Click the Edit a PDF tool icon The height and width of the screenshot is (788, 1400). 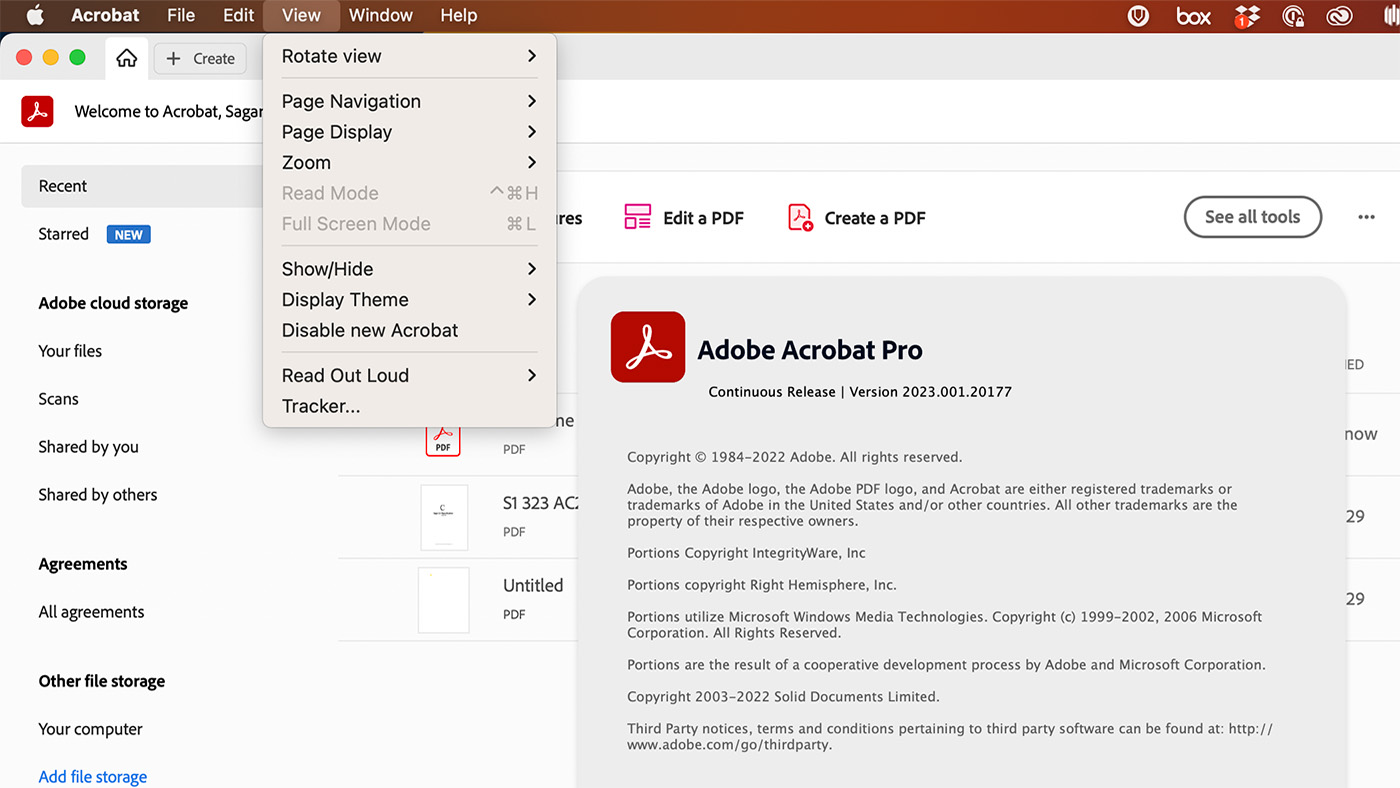click(637, 217)
